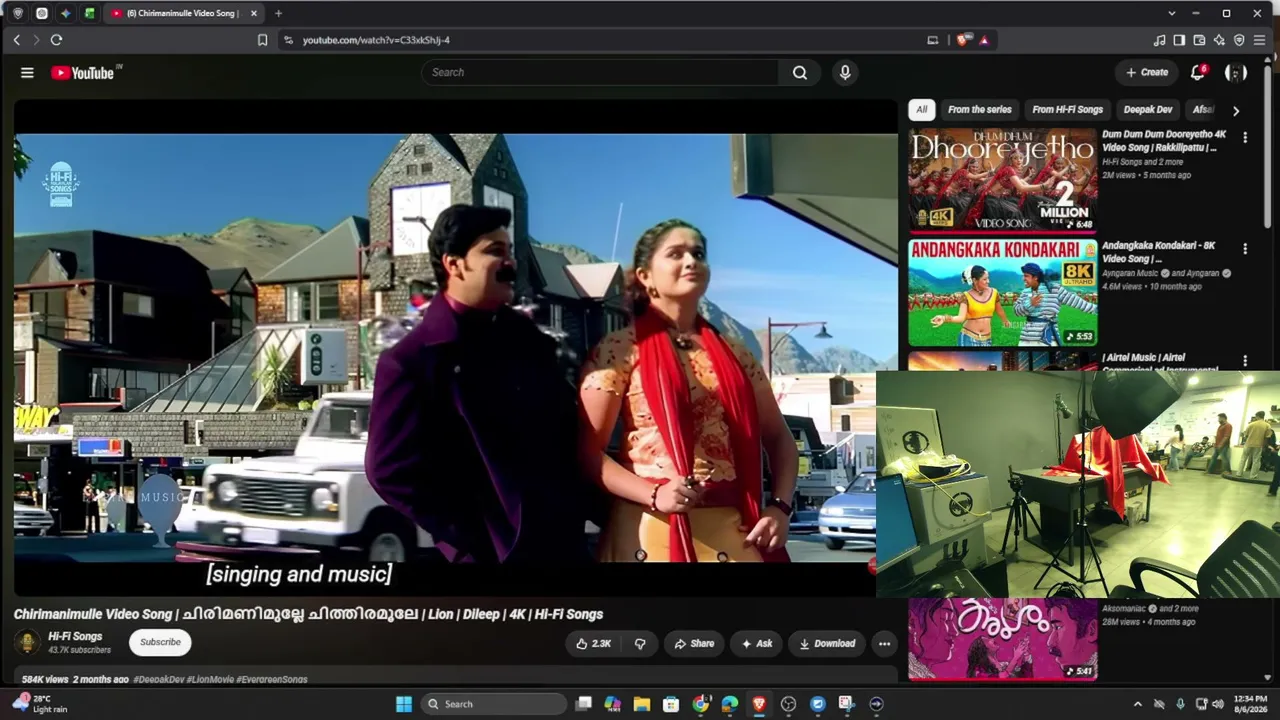Viewport: 1280px width, 720px height.
Task: Toggle the browser sidebar panel
Action: (1179, 40)
